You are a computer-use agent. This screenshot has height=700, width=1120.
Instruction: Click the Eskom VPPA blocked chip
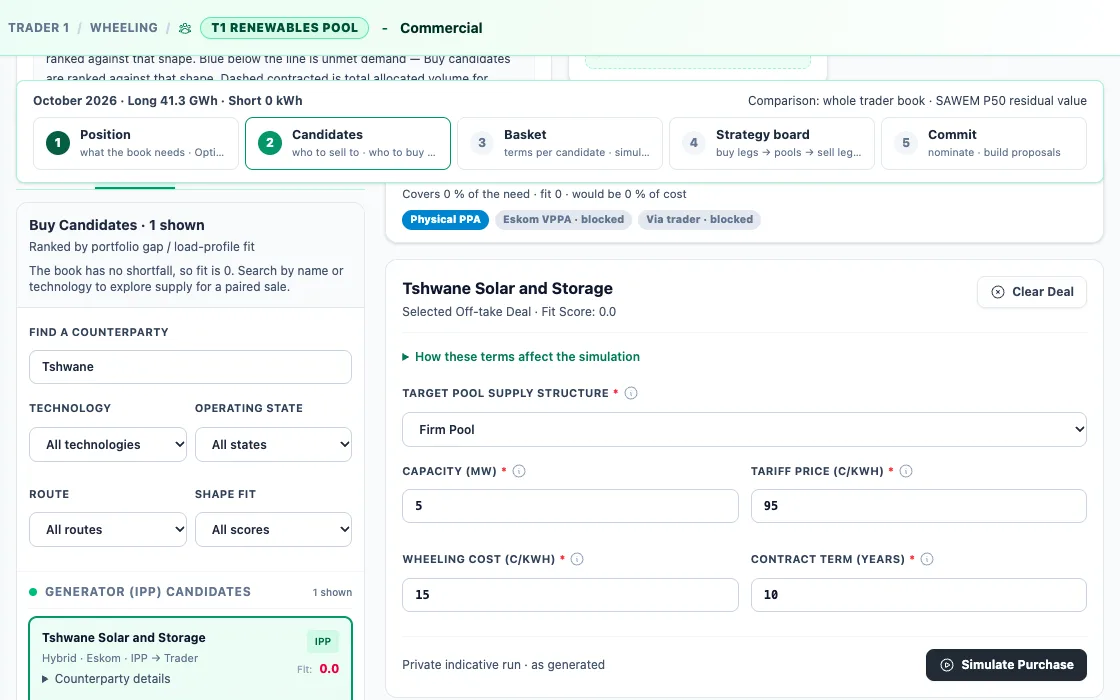coord(563,219)
